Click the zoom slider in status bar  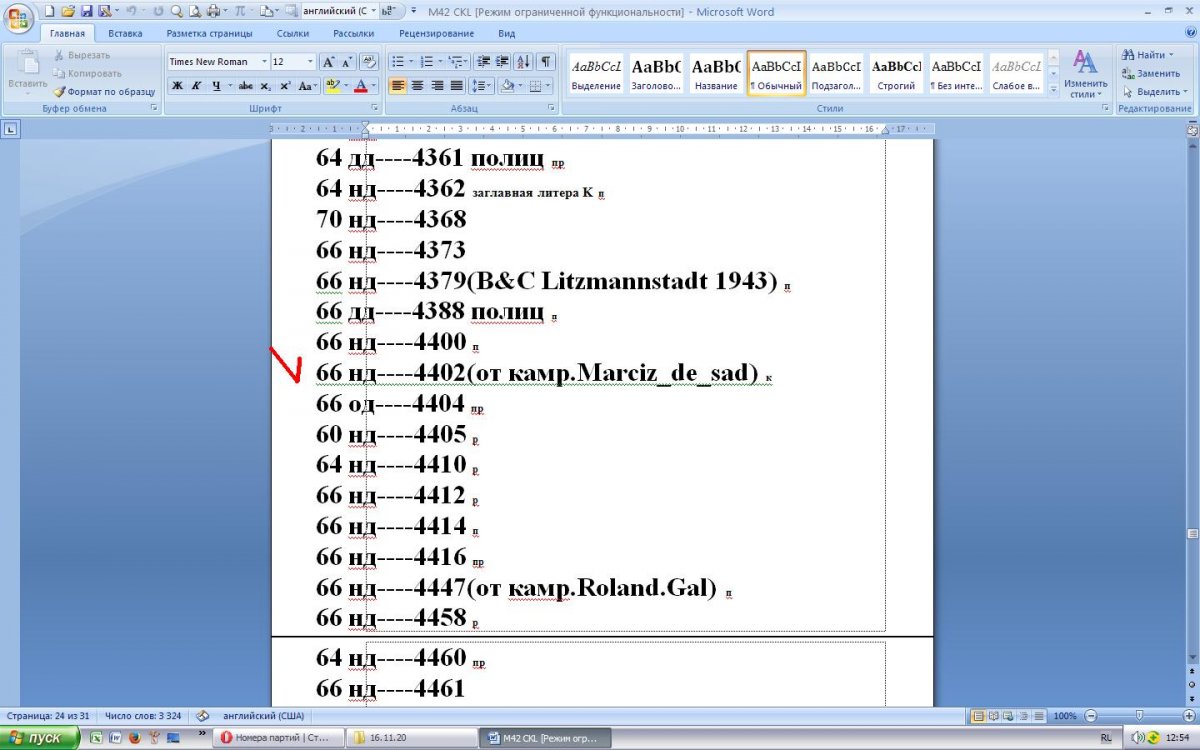tap(1138, 716)
